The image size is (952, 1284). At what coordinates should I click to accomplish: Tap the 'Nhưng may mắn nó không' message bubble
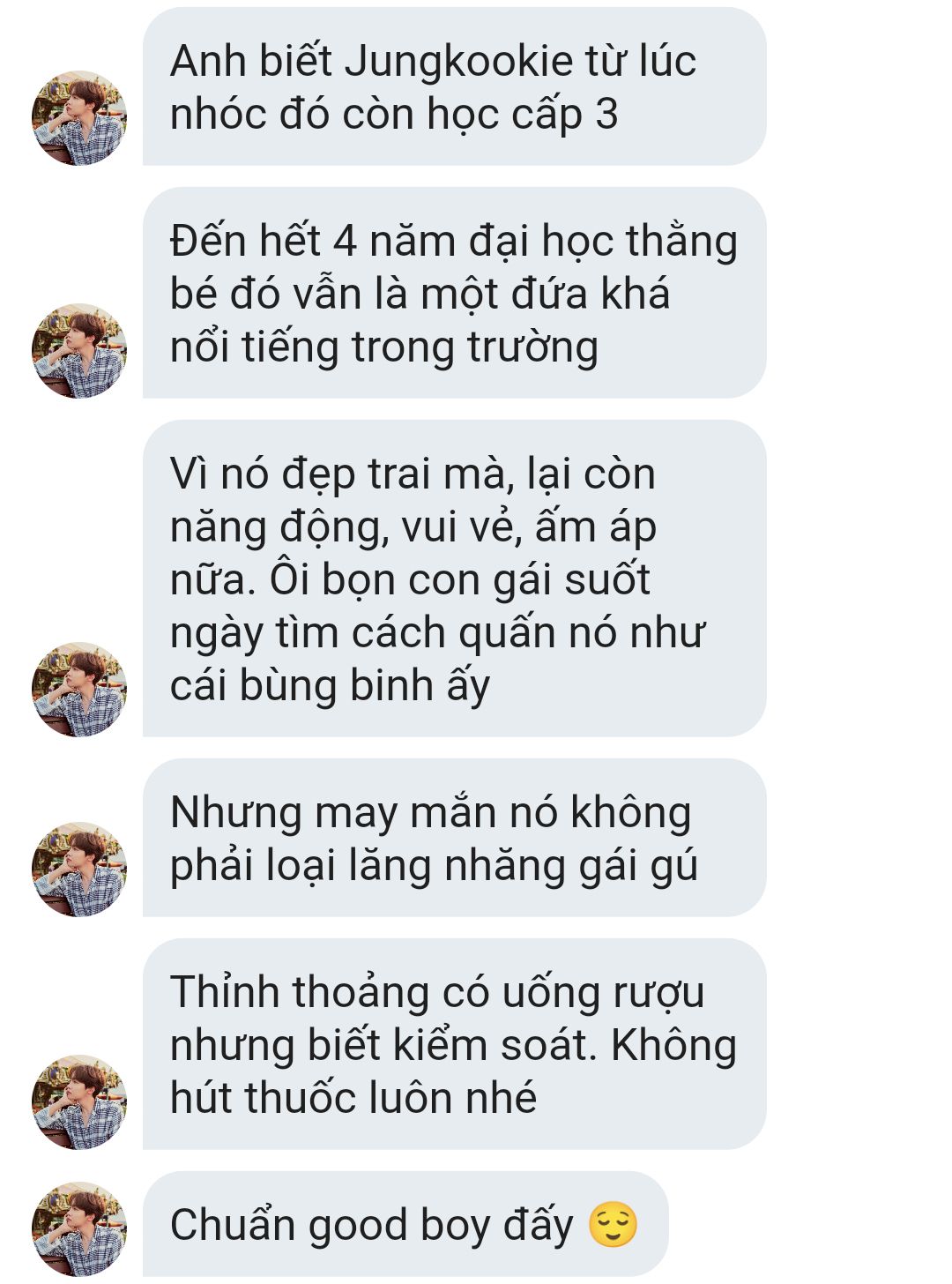[455, 838]
